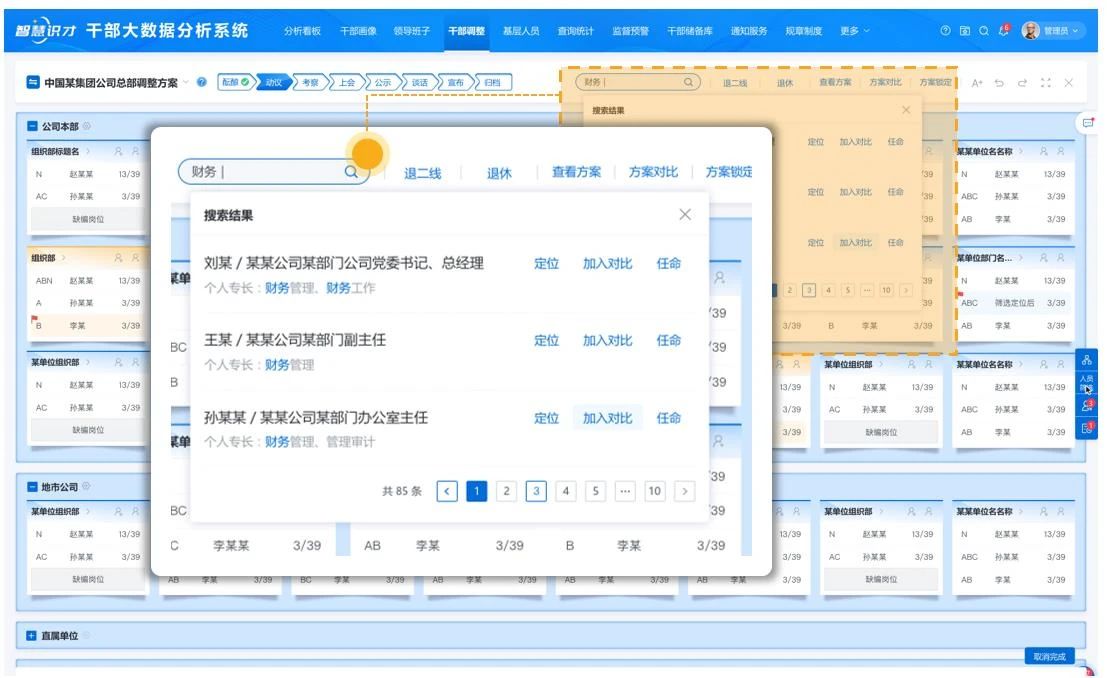
Task: Open the notification bell in the header
Action: pos(1004,31)
